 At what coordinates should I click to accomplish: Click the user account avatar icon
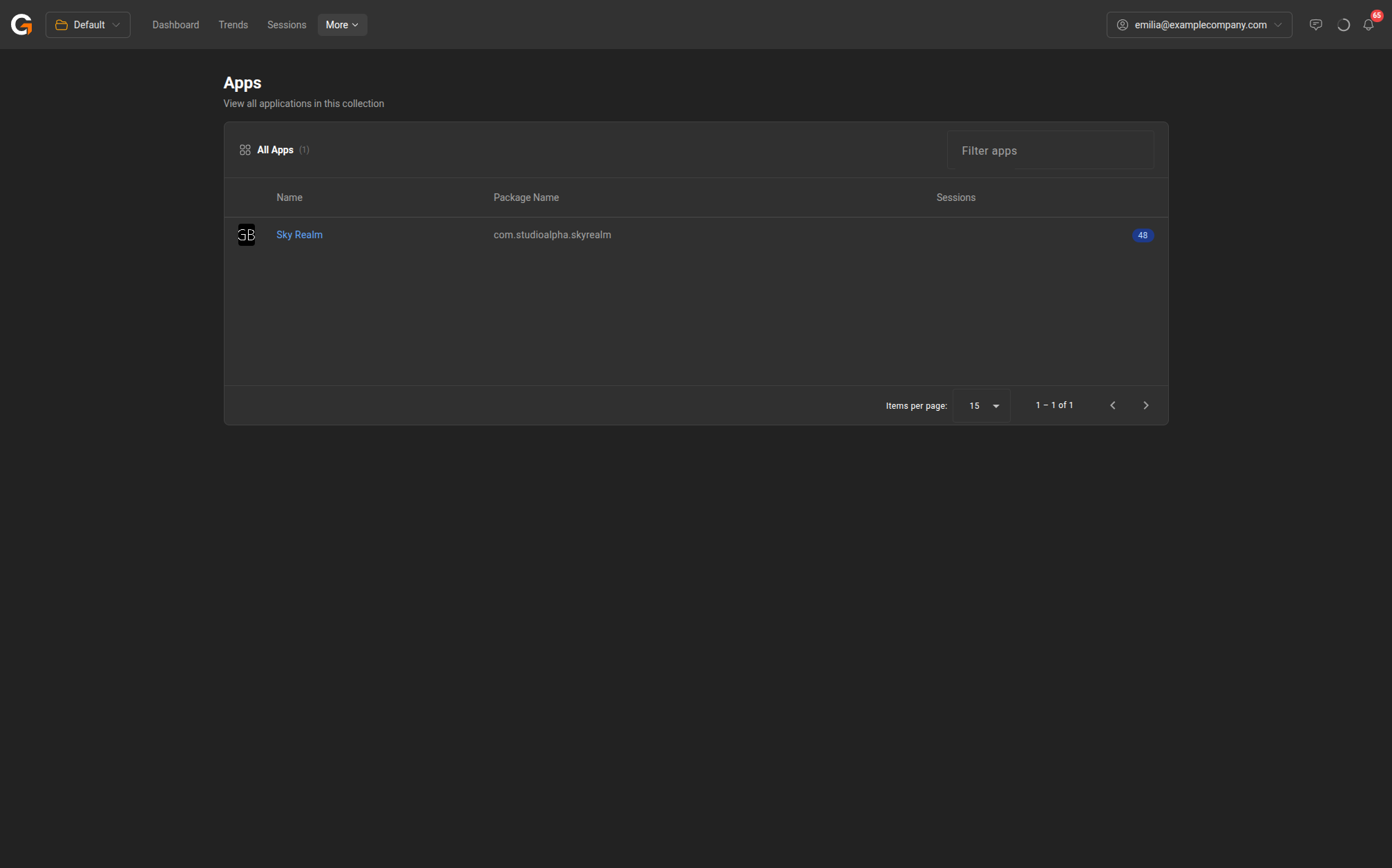coord(1123,25)
